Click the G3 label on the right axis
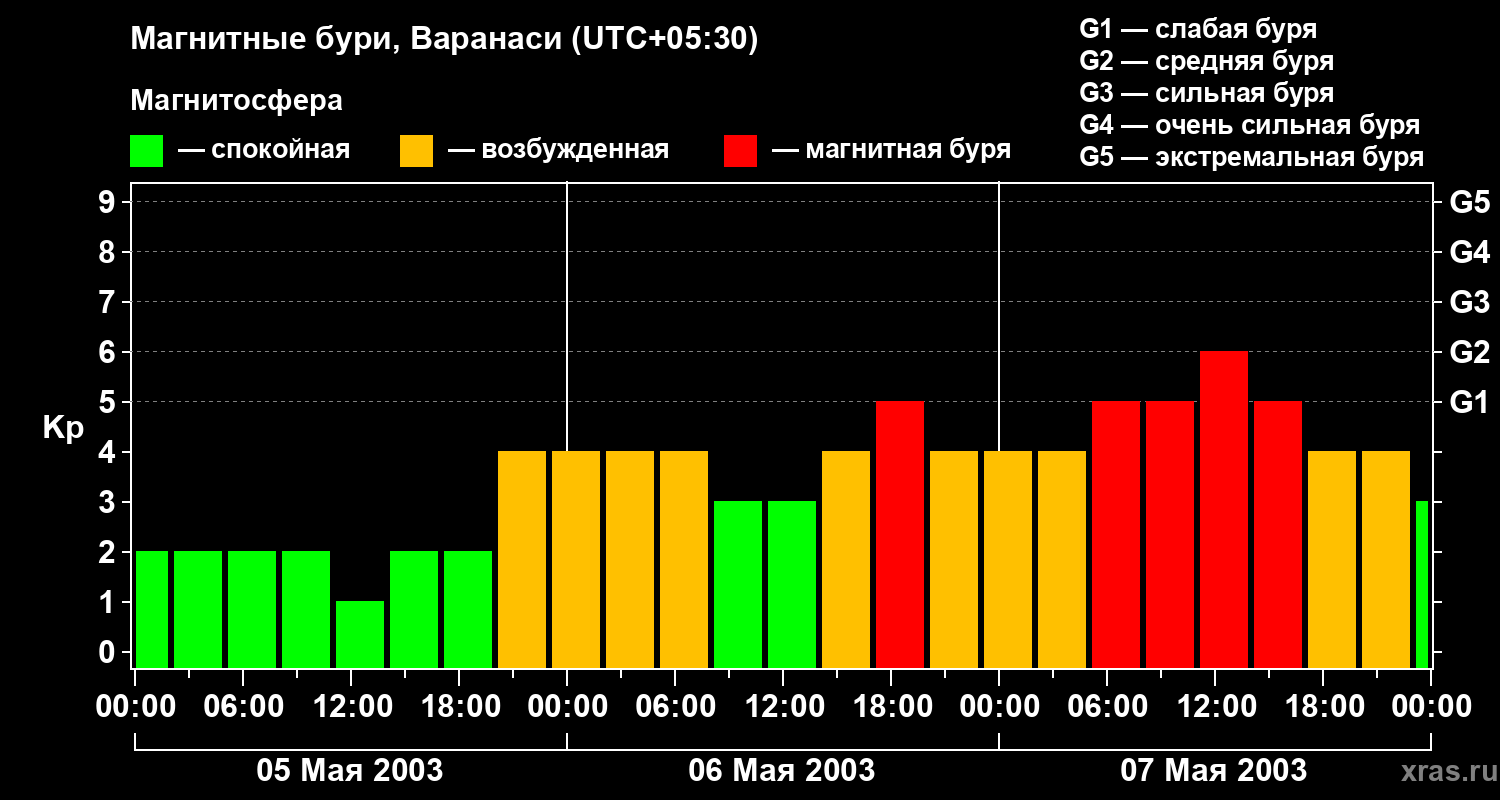1500x800 pixels. (x=1469, y=302)
